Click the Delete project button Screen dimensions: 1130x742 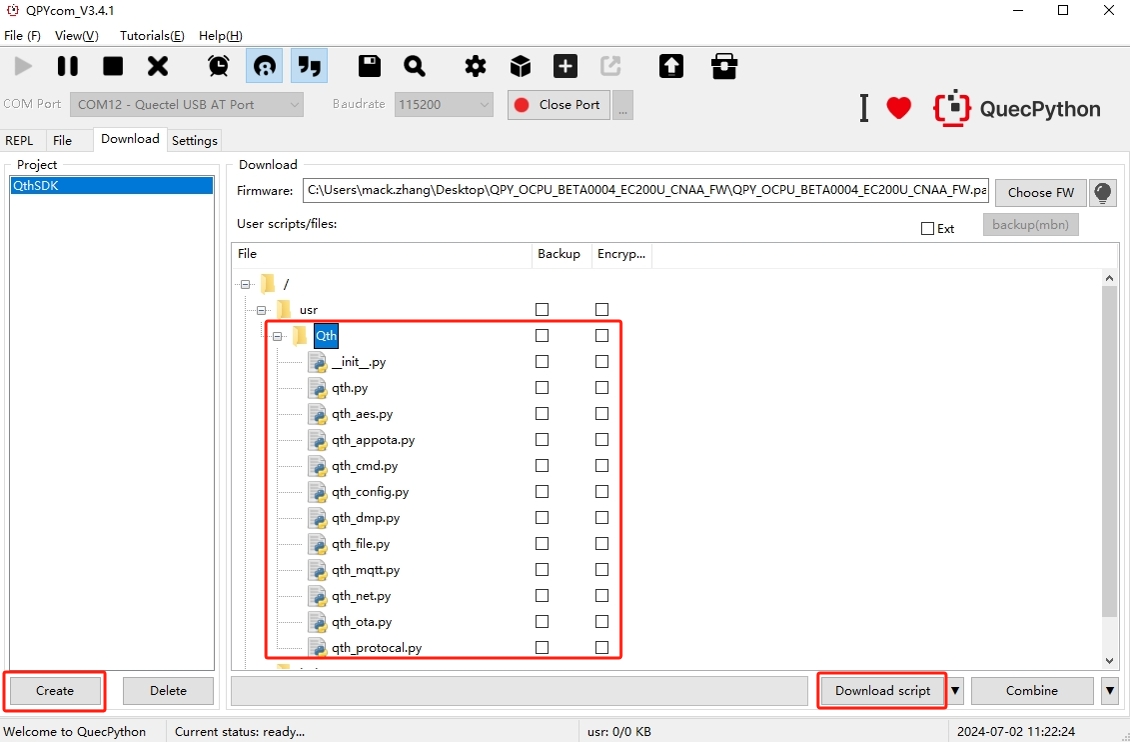pyautogui.click(x=168, y=691)
